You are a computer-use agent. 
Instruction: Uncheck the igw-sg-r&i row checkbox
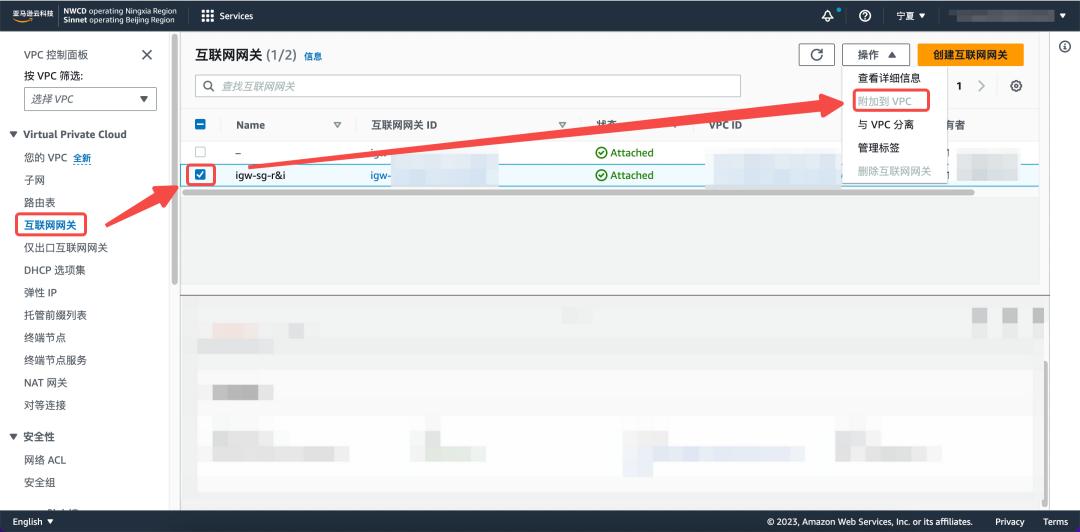[x=200, y=175]
